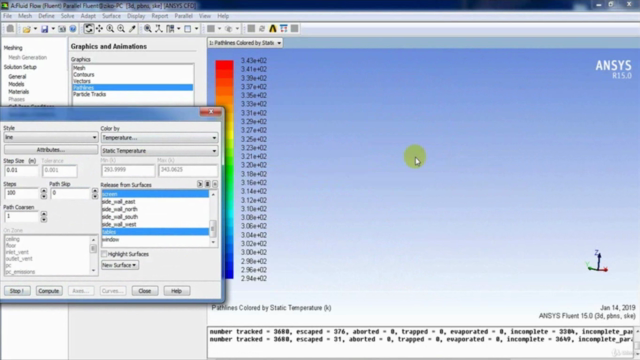This screenshot has width=640, height=360.
Task: Decrease Path Skip with down spinner arrow
Action: tap(95, 196)
